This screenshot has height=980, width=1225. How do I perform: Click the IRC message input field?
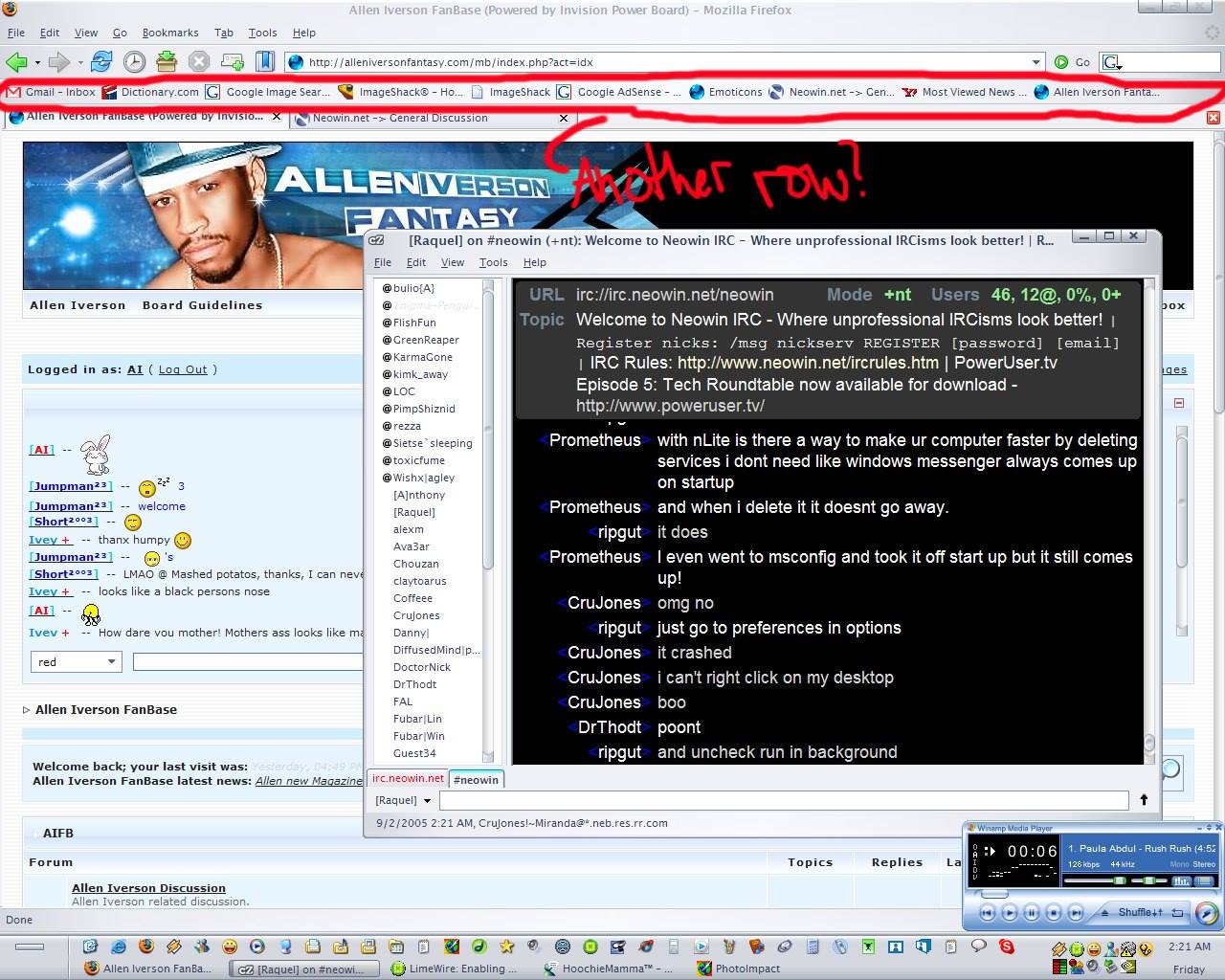coord(784,800)
